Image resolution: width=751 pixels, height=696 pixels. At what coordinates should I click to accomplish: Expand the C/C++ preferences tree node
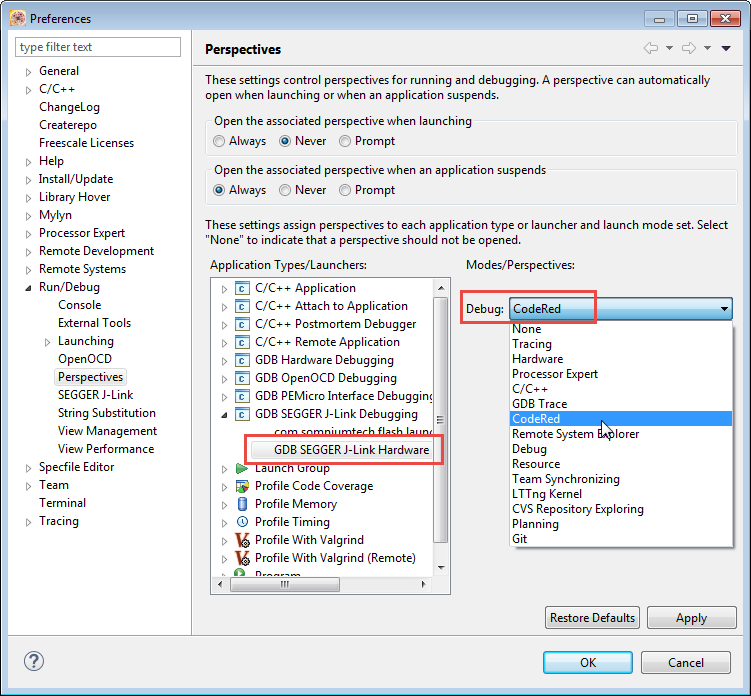pyautogui.click(x=27, y=89)
